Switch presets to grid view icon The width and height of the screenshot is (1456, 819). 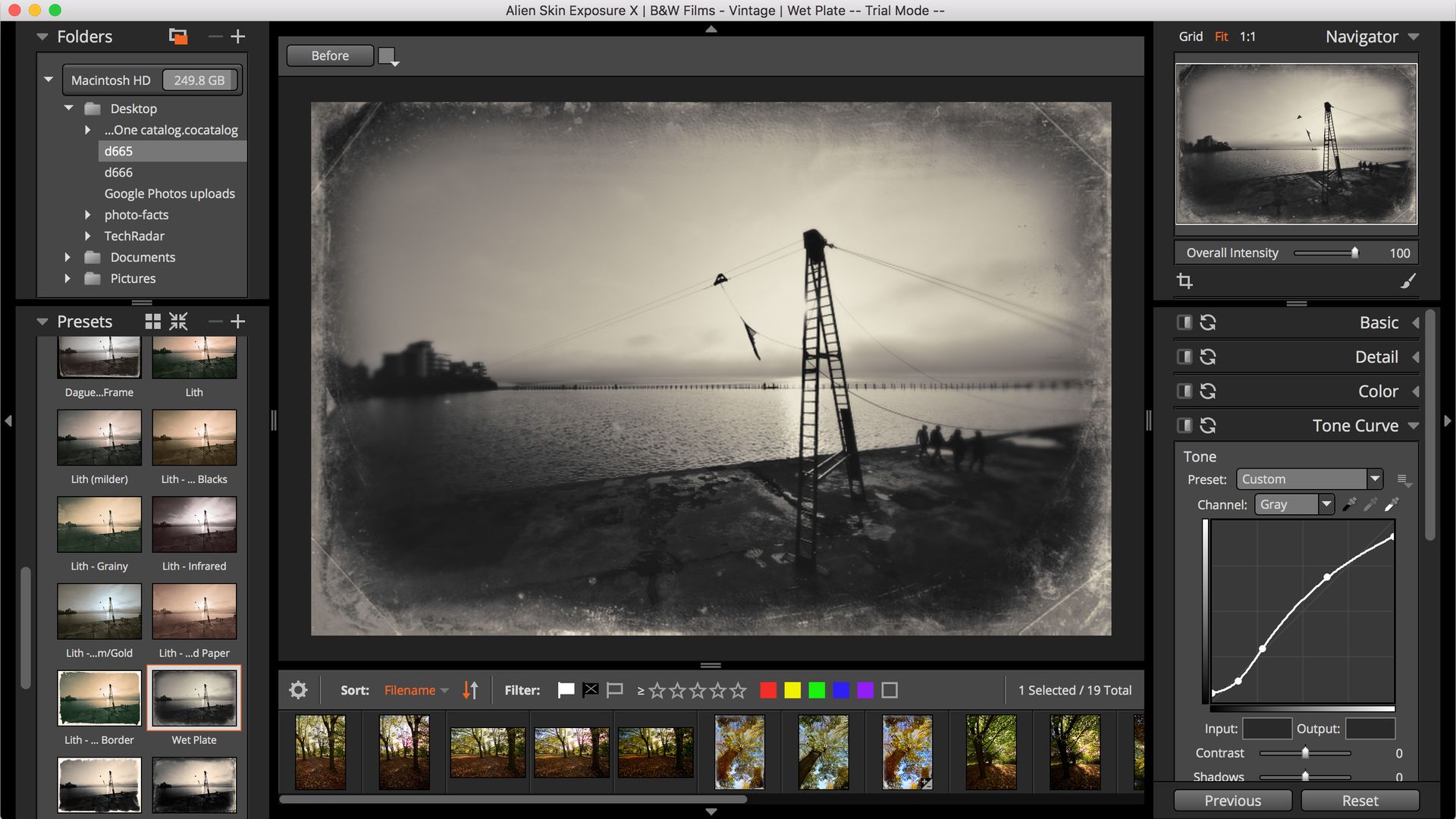[x=152, y=322]
